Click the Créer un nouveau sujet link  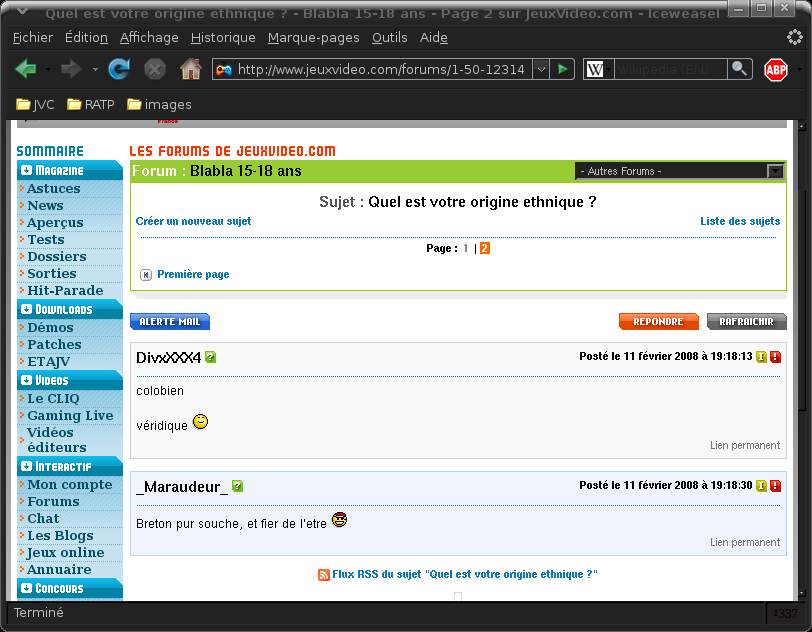click(193, 221)
